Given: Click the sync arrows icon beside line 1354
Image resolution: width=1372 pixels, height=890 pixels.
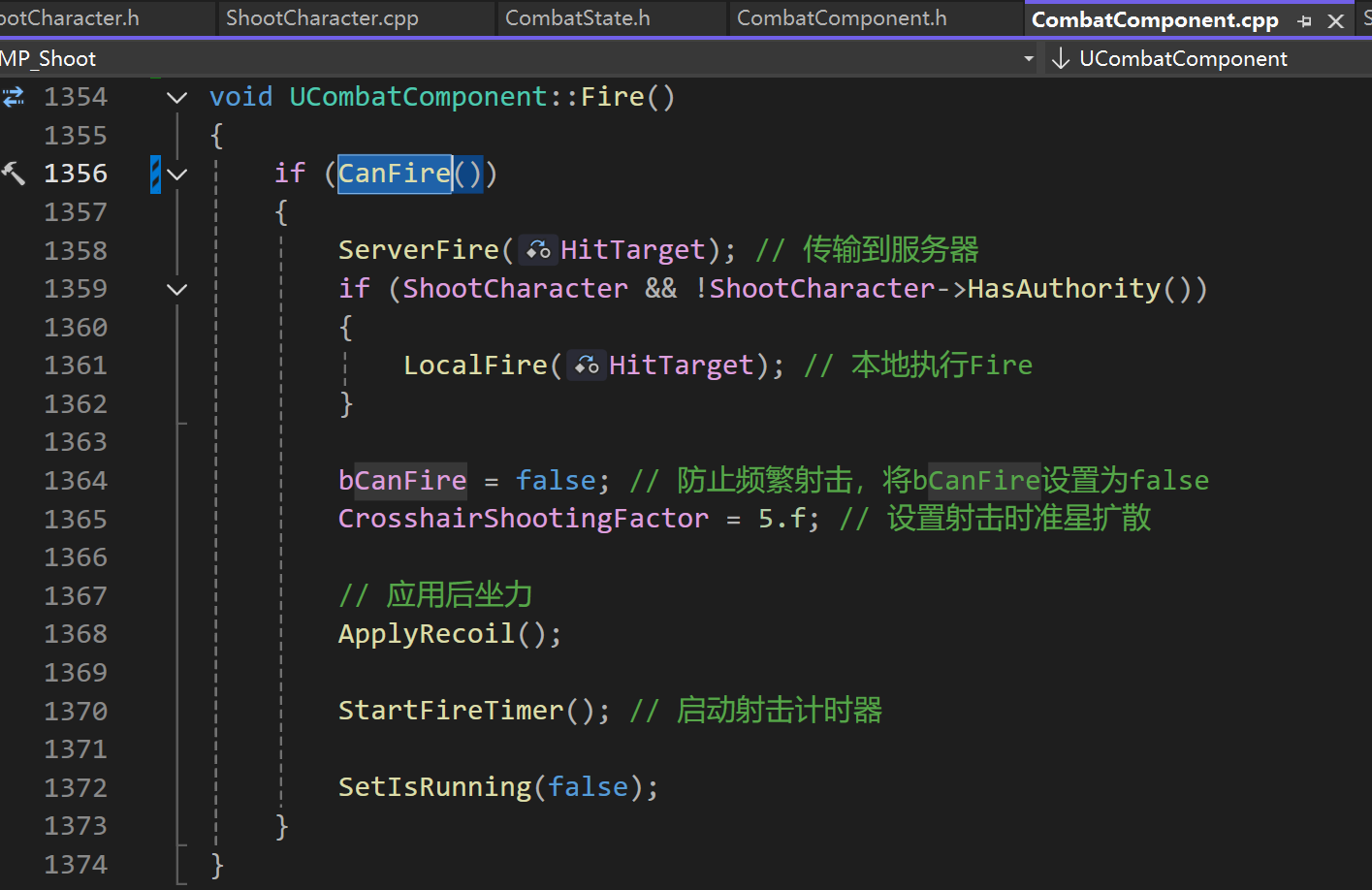Looking at the screenshot, I should (14, 97).
